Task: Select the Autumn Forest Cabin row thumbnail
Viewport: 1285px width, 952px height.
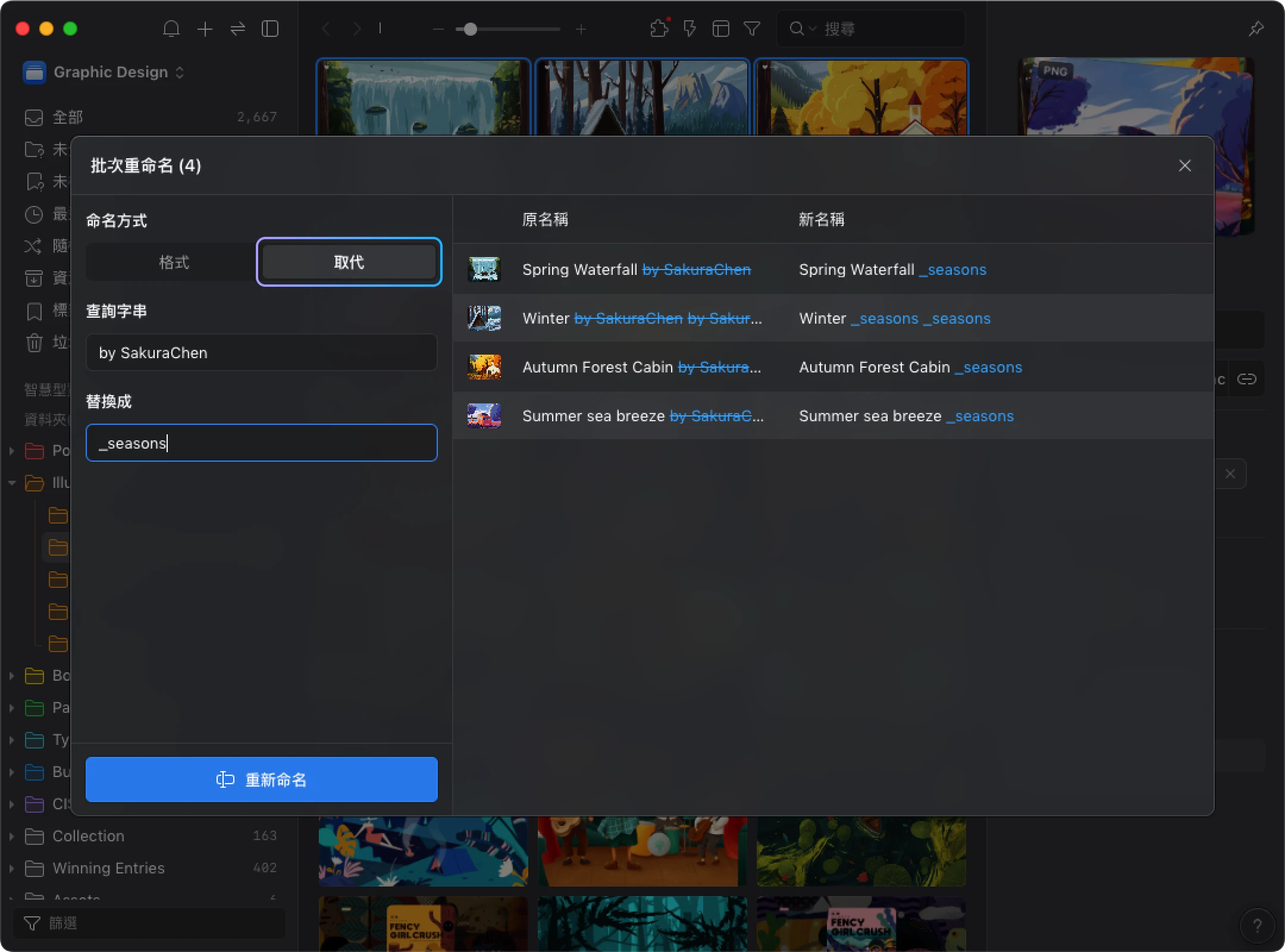Action: tap(484, 367)
